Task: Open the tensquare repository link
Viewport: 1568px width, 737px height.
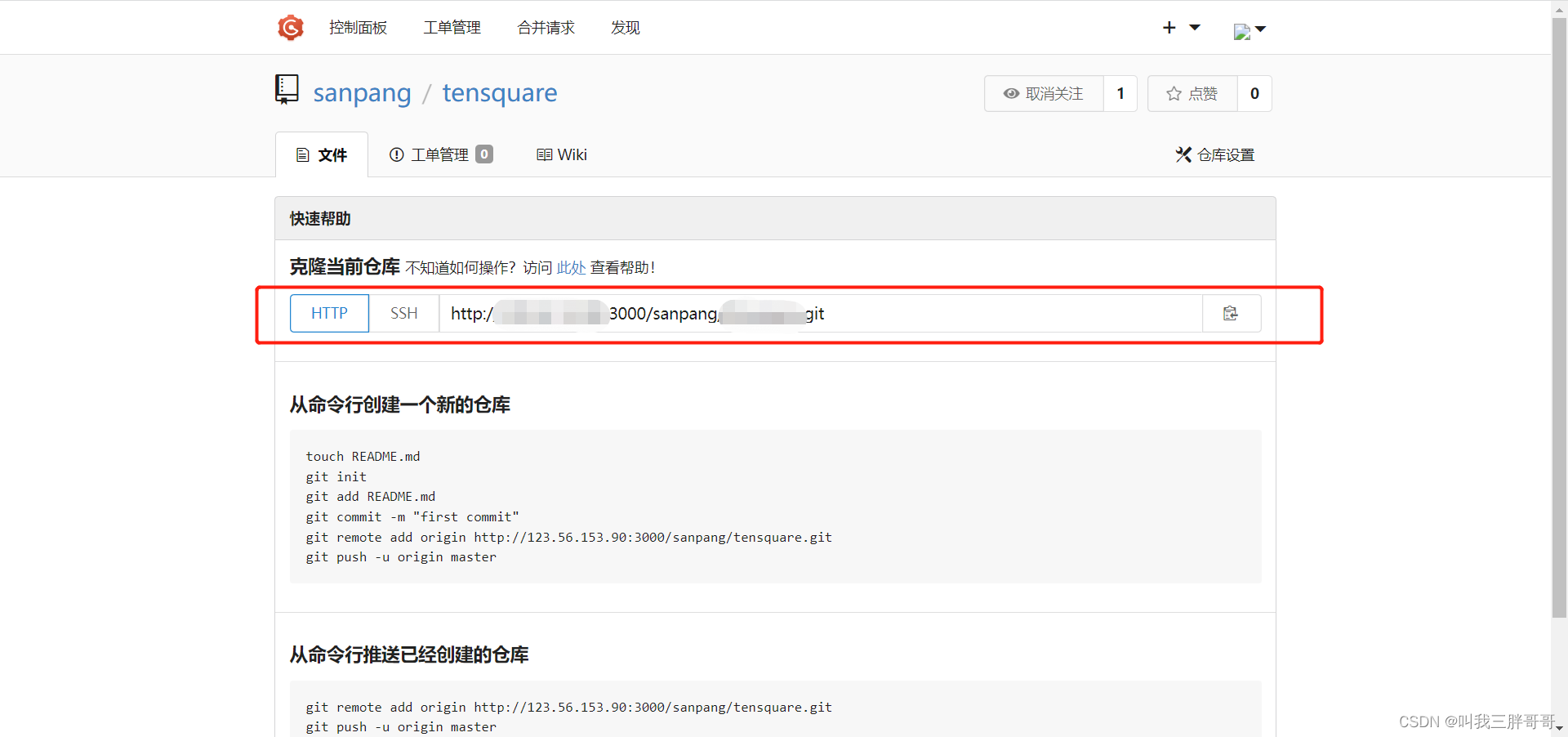Action: coord(500,93)
